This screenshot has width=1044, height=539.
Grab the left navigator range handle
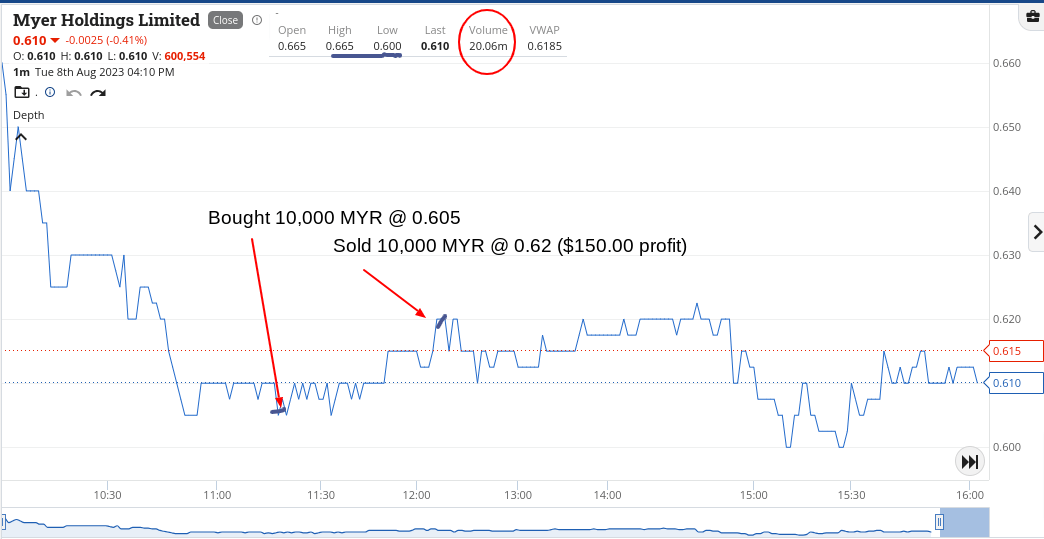(3, 520)
